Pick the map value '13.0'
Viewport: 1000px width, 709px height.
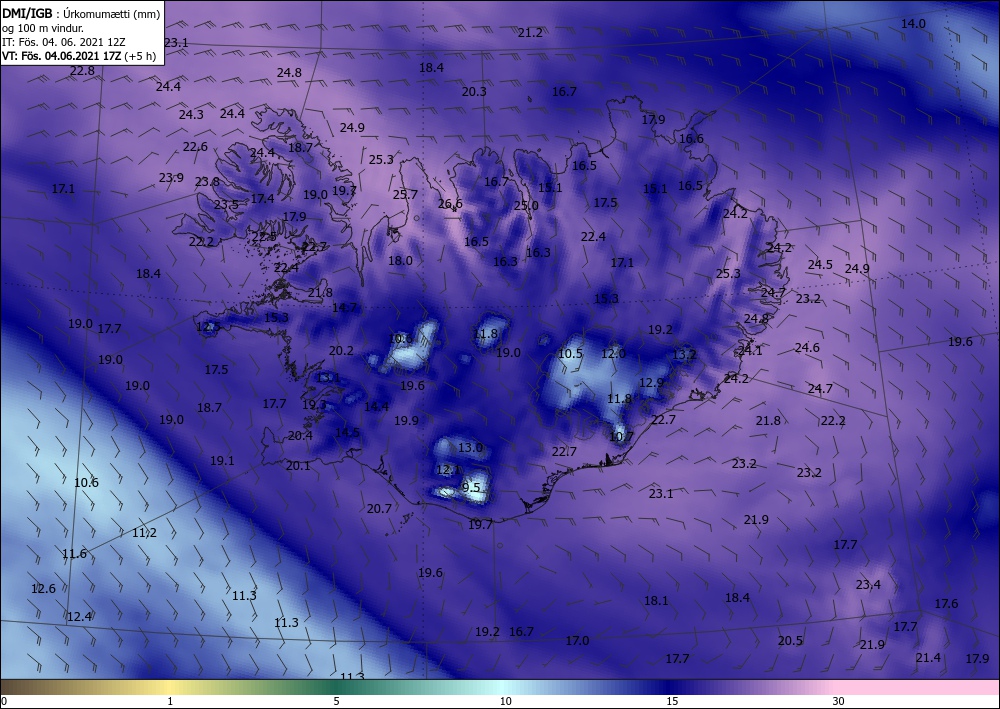[x=470, y=448]
